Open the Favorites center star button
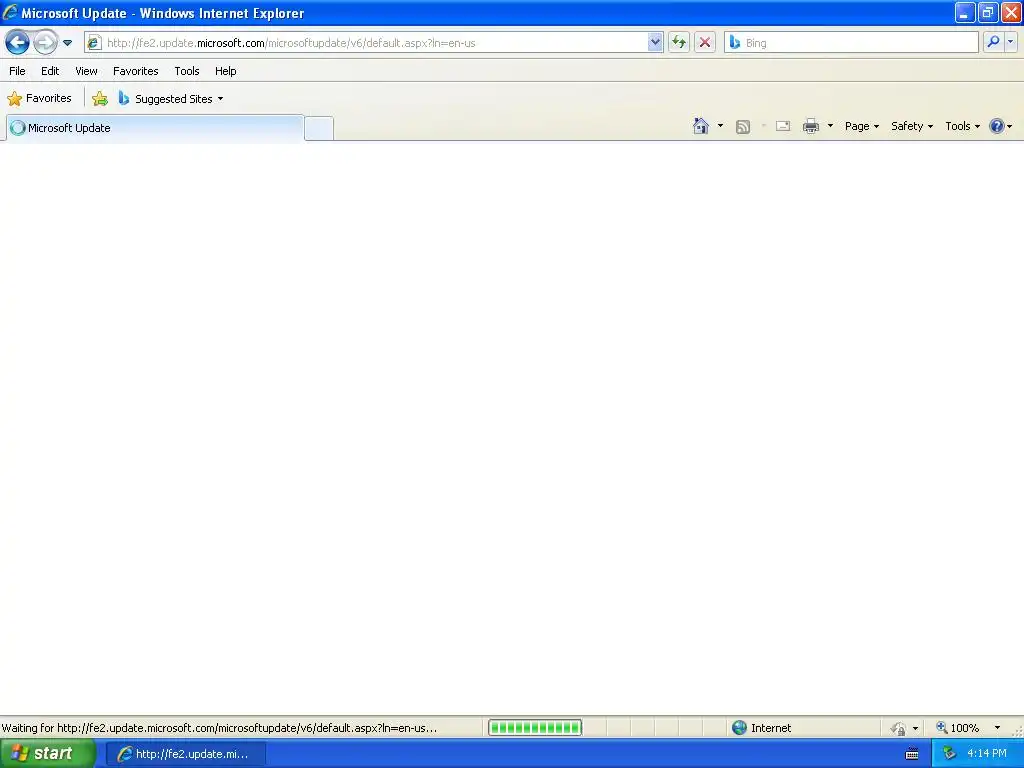This screenshot has height=768, width=1024. coord(39,99)
